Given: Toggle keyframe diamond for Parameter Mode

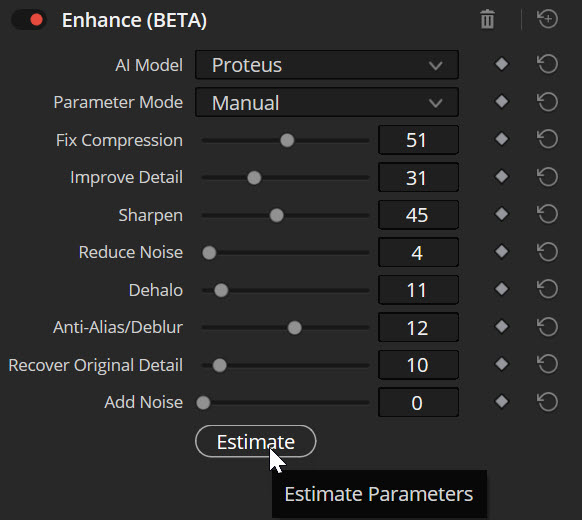Looking at the screenshot, I should 502,102.
